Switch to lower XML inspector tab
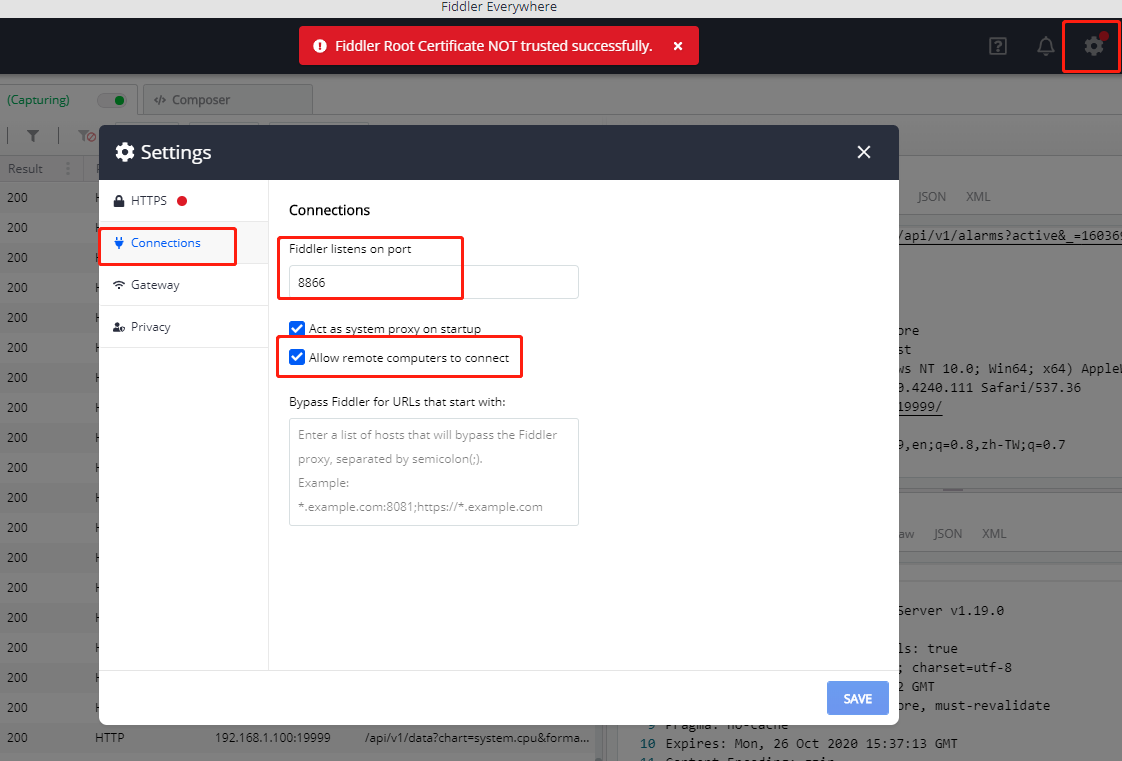Screen dimensions: 1122x761 pos(994,534)
